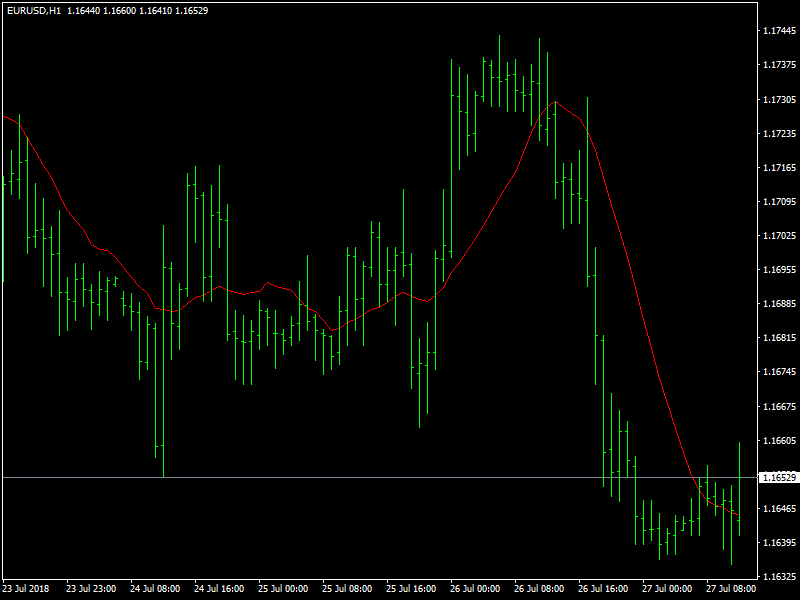
Task: Click the long-wick bar reaching the bid line
Action: click(163, 400)
